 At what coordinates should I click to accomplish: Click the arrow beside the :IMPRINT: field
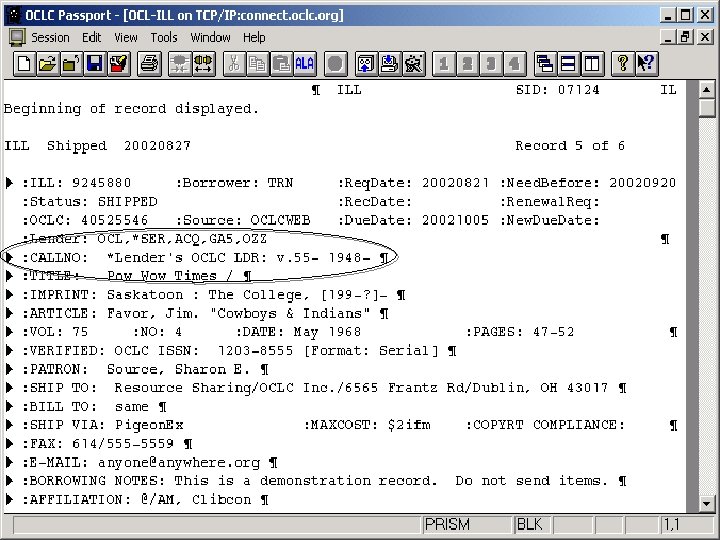tap(9, 295)
